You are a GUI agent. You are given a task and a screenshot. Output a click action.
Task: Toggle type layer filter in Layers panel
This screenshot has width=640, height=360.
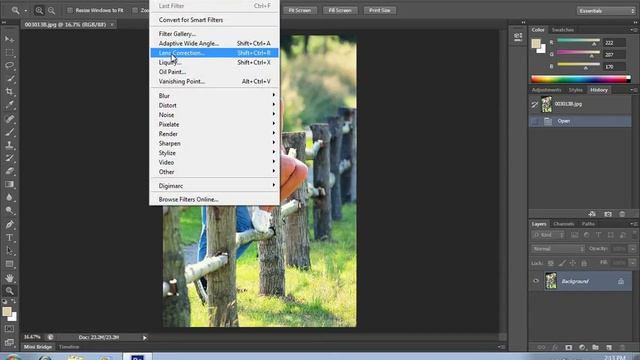[x=598, y=235]
